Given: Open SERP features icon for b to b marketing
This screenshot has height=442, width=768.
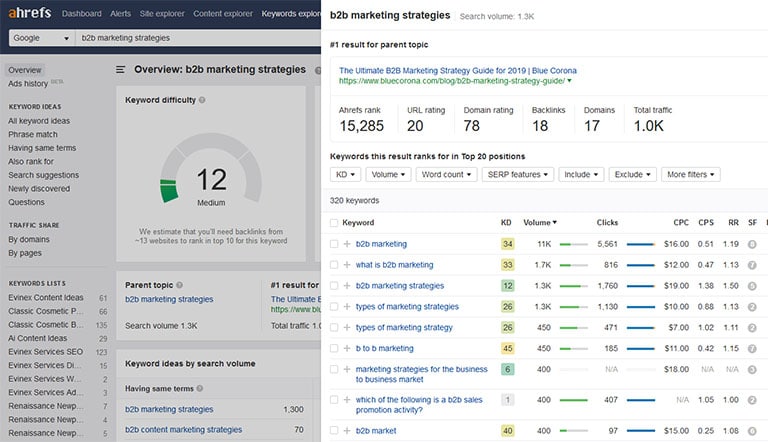Looking at the screenshot, I should click(752, 349).
